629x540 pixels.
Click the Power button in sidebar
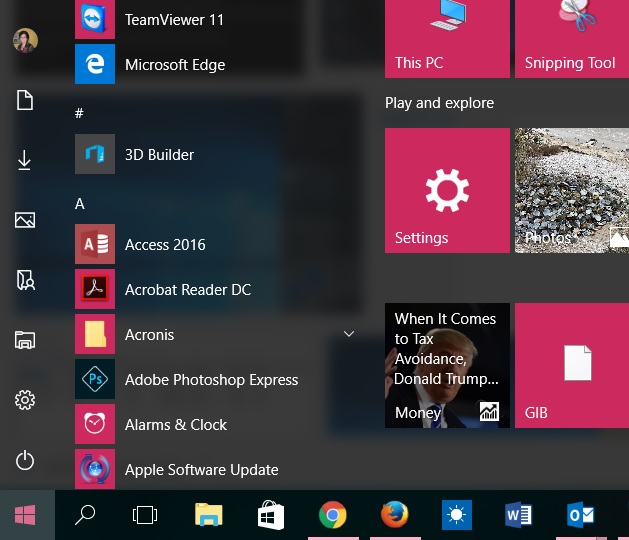click(25, 460)
